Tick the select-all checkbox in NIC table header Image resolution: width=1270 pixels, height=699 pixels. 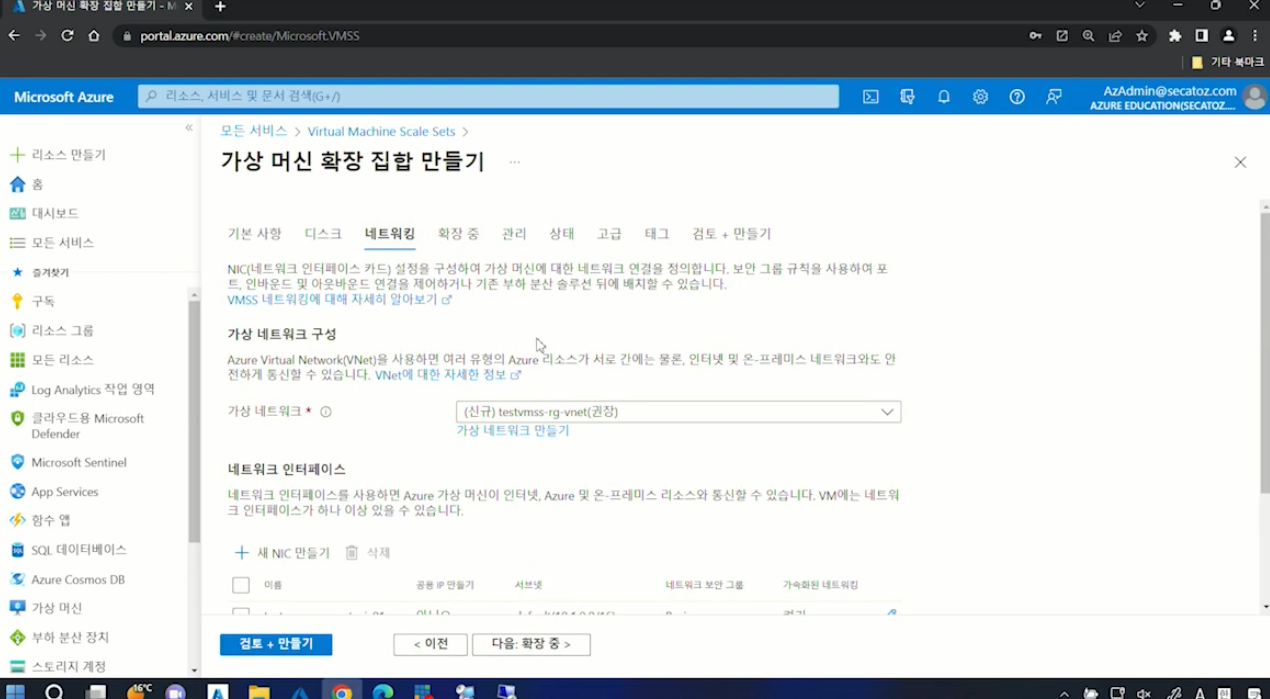click(x=241, y=585)
